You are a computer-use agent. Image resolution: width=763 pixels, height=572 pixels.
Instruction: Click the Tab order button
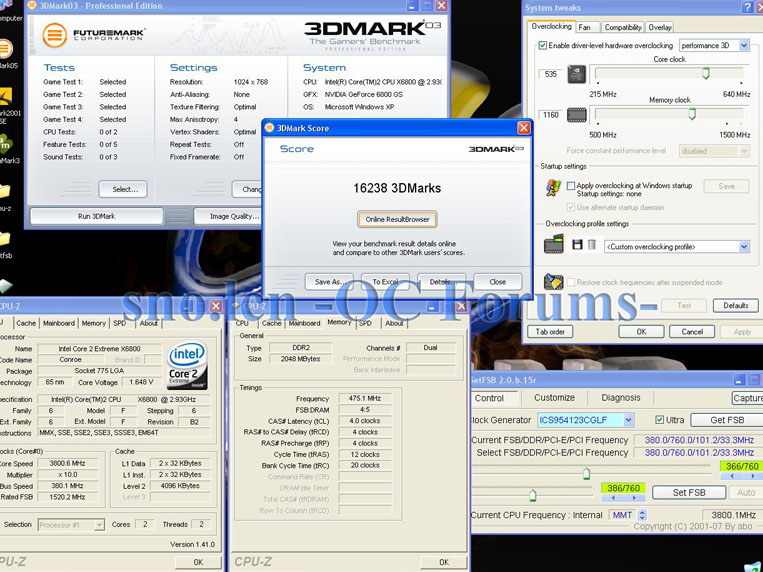(x=550, y=332)
